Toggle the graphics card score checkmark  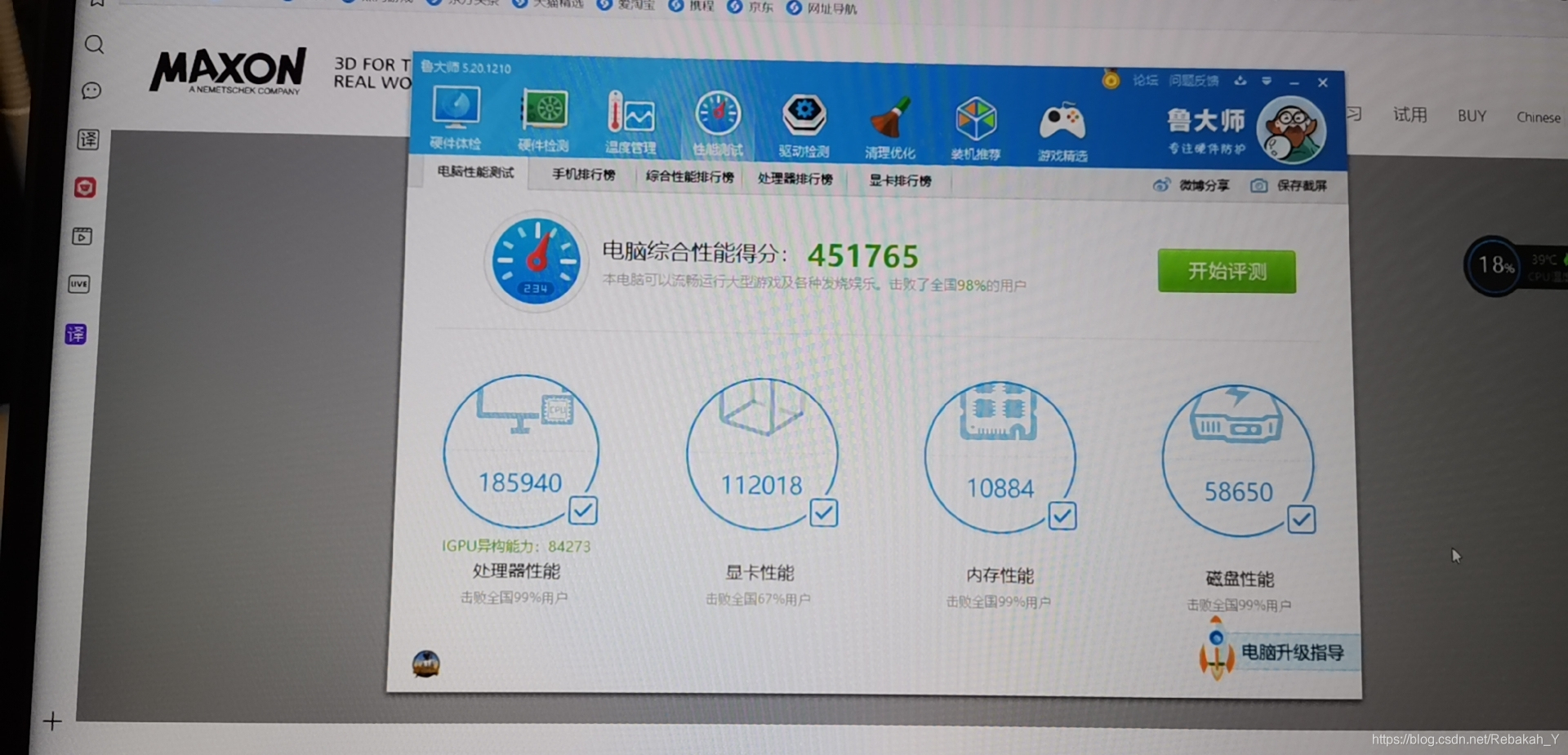(823, 513)
